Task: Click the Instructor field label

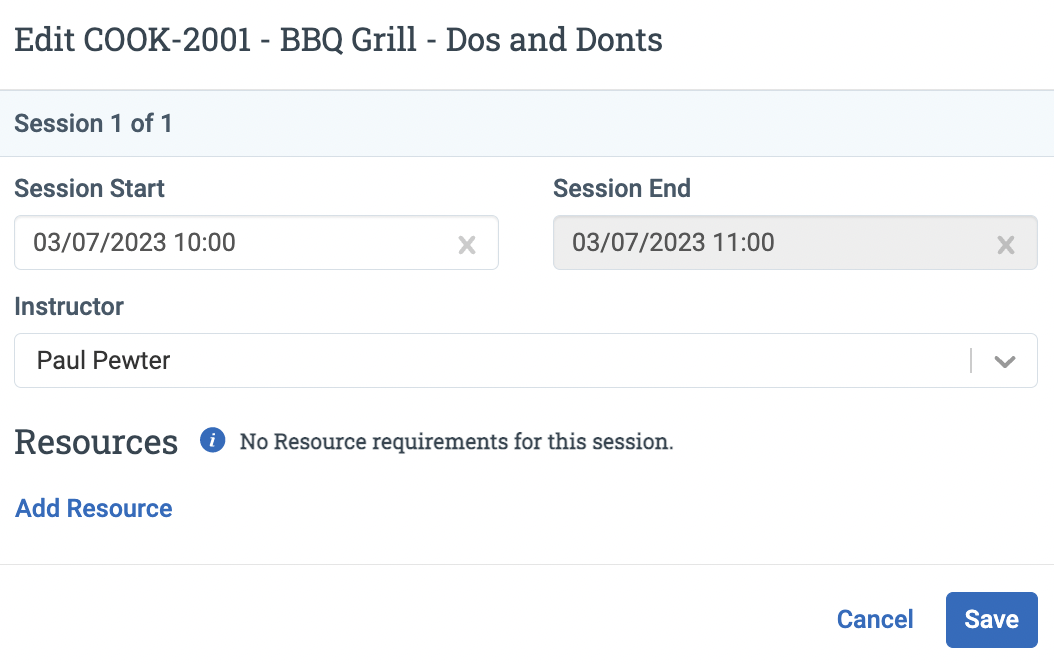Action: (69, 306)
